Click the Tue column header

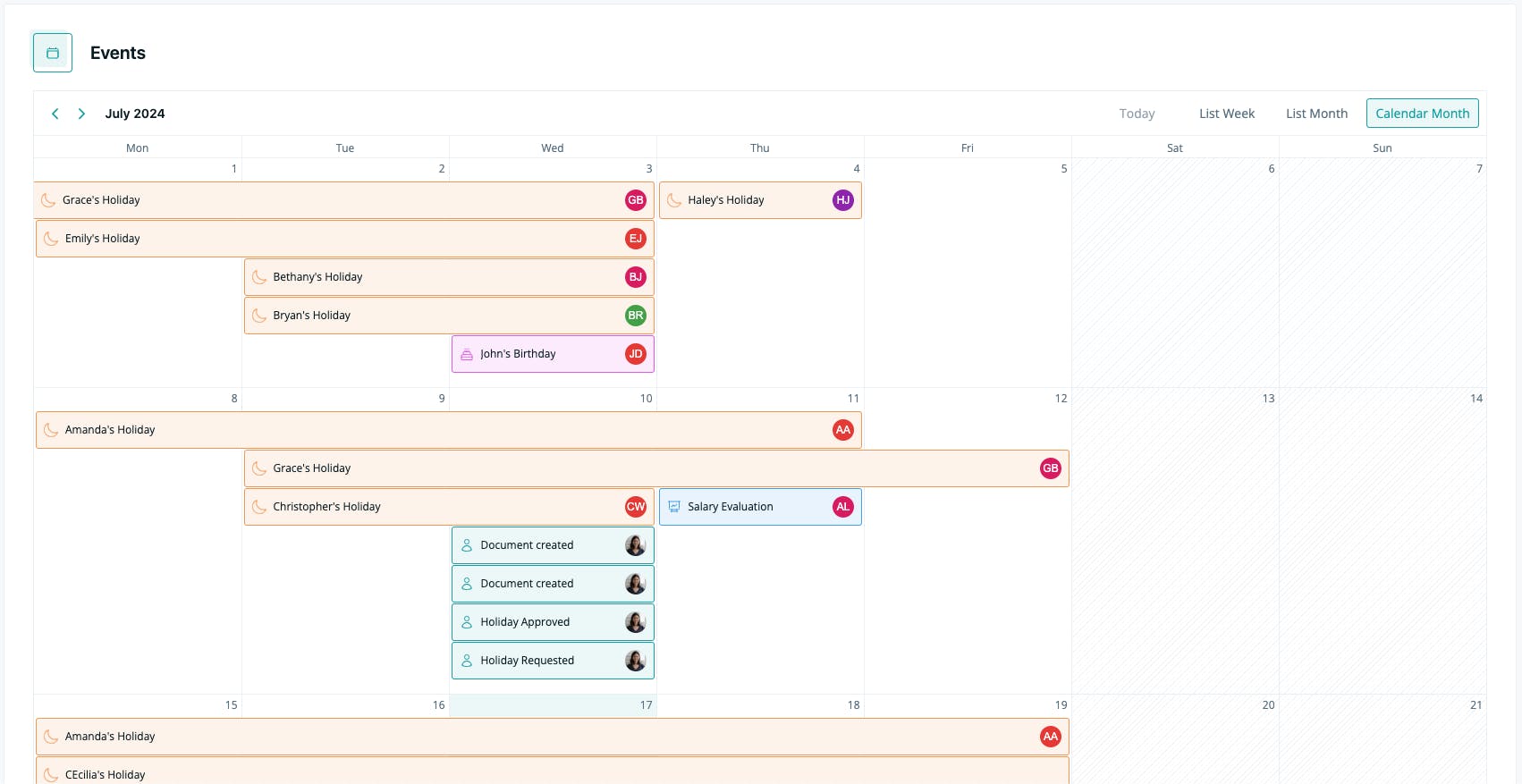(x=345, y=148)
